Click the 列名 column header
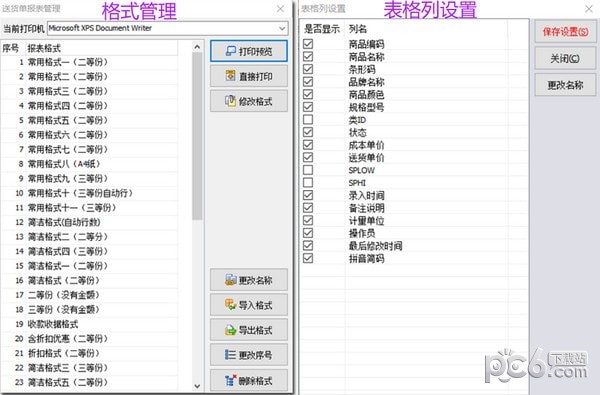Screen dimensions: 600x395 pyautogui.click(x=426, y=29)
